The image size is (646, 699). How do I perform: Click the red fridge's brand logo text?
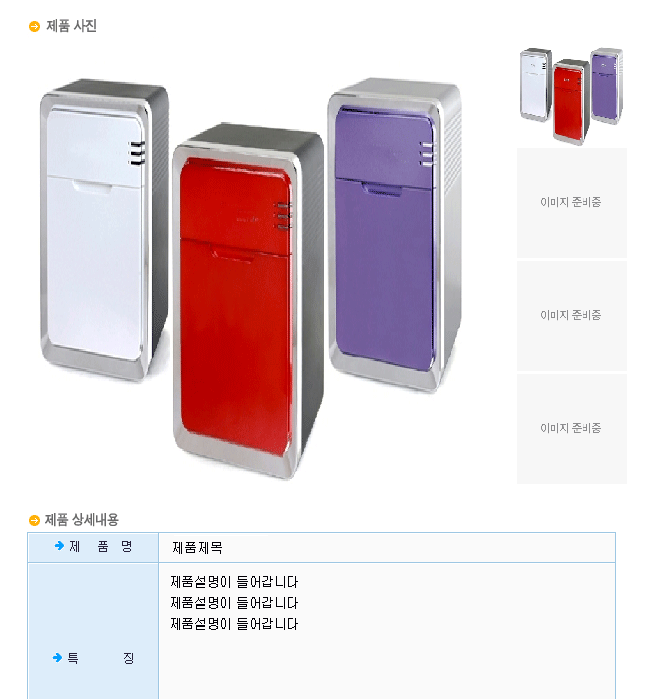tap(247, 219)
